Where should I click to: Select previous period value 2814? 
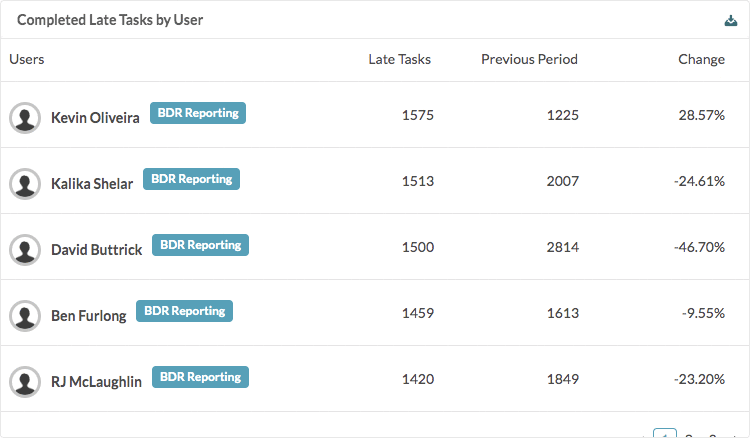562,247
